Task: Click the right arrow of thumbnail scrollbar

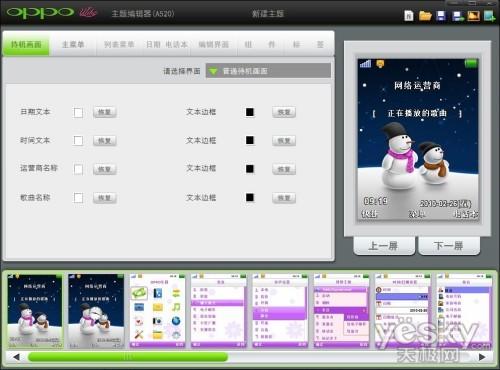Action: [x=482, y=357]
